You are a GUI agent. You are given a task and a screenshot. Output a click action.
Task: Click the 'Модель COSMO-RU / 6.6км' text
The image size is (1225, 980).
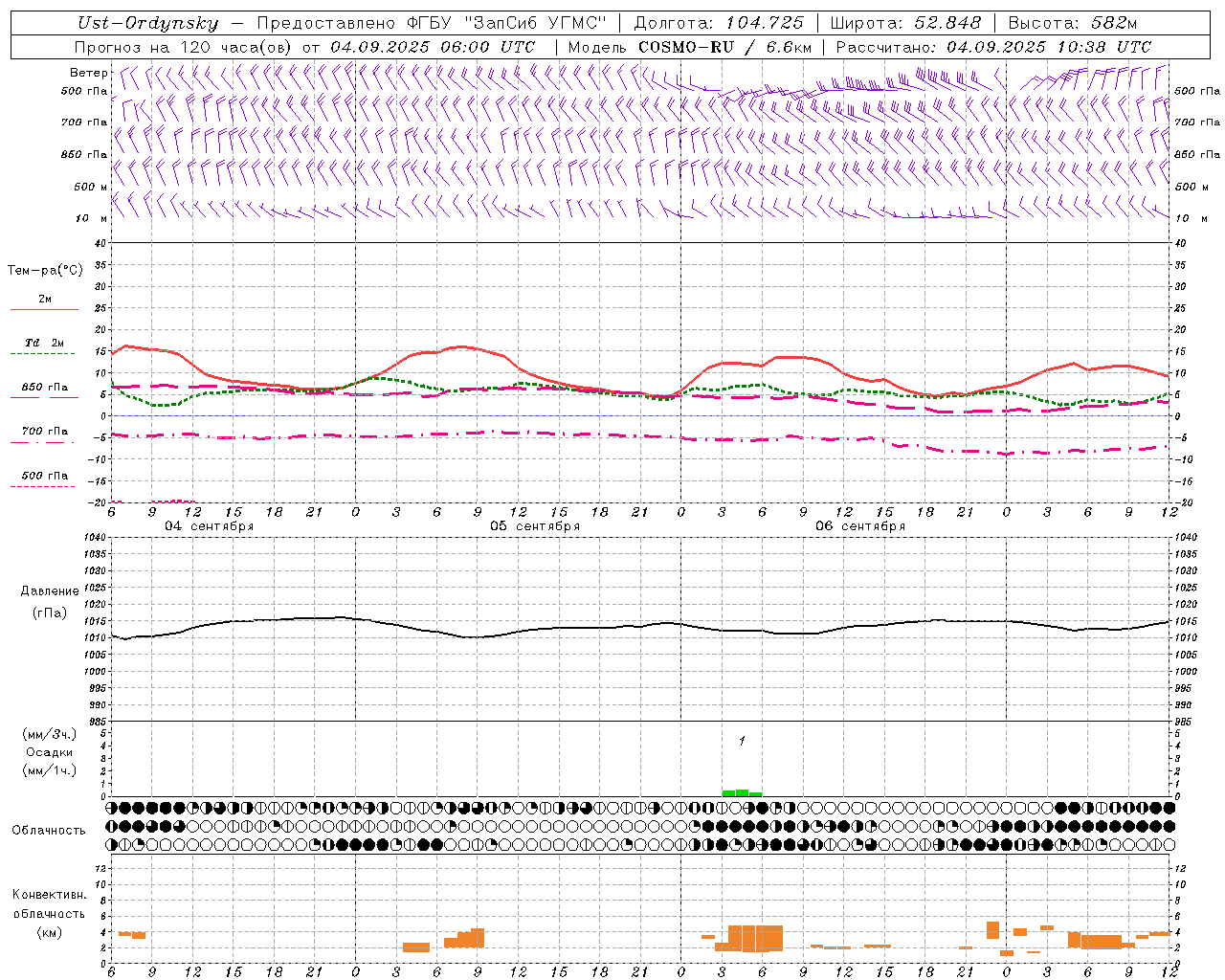(689, 47)
